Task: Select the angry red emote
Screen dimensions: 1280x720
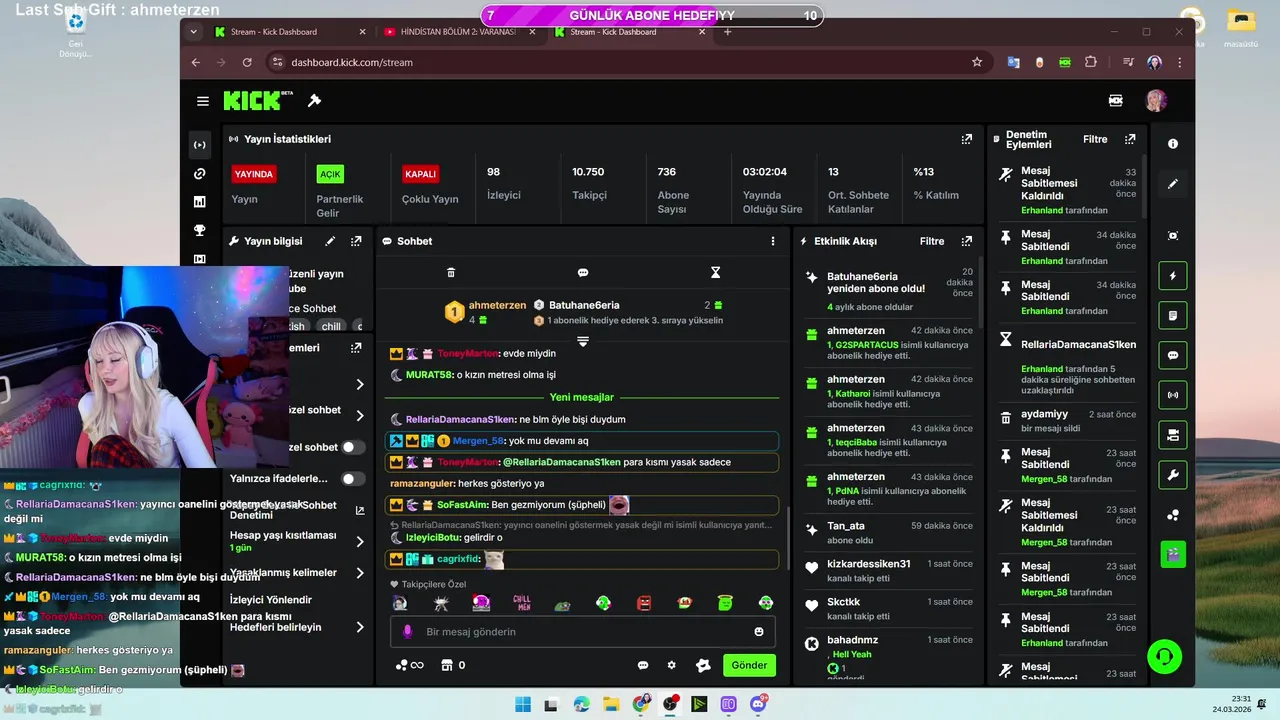Action: [644, 603]
